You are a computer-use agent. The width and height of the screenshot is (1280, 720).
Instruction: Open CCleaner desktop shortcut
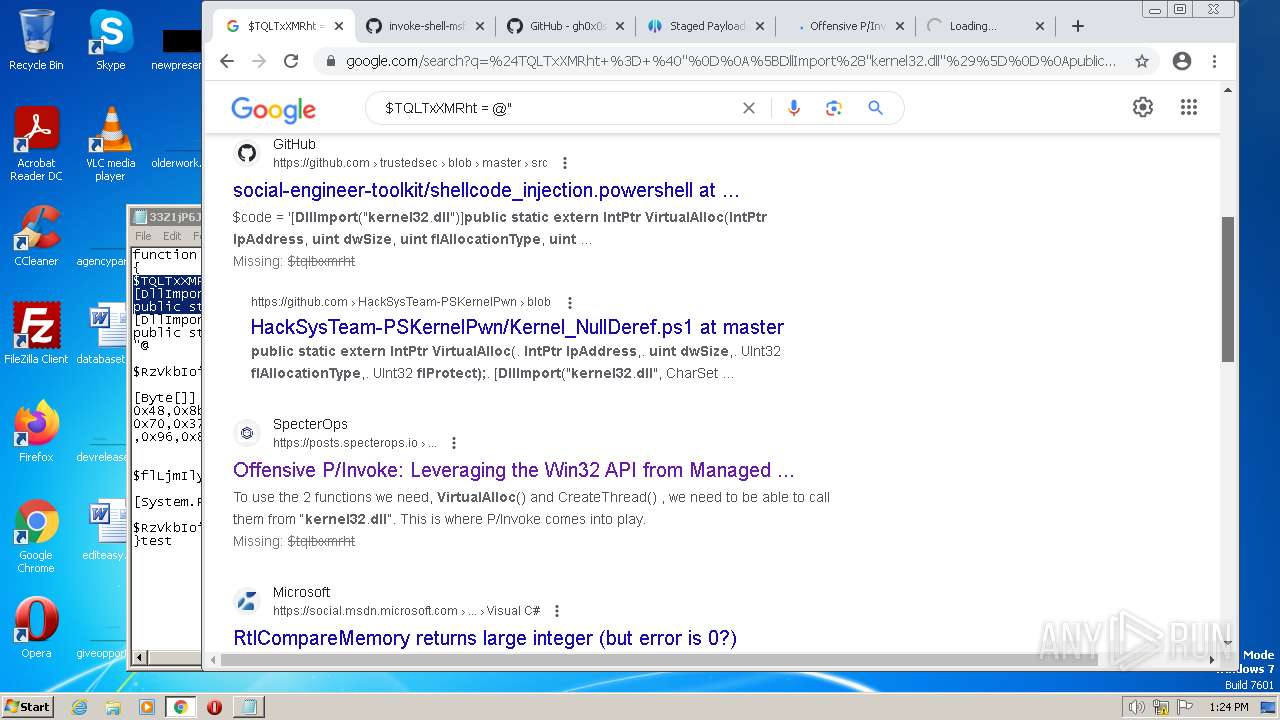[x=36, y=236]
